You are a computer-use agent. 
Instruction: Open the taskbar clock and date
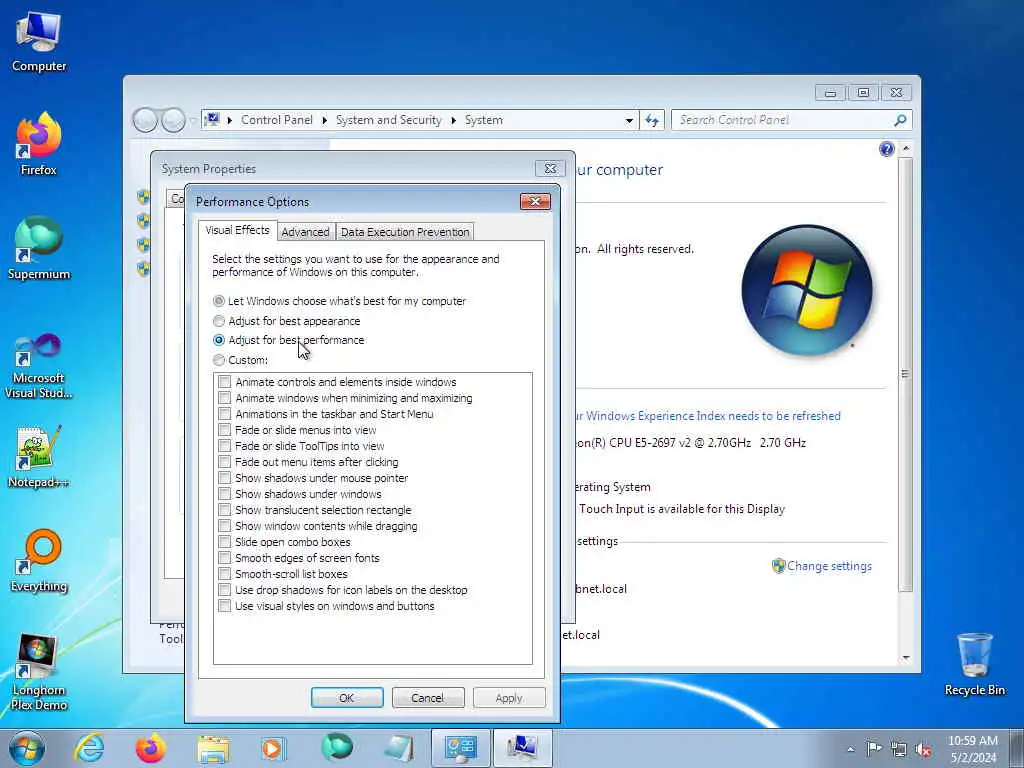coord(973,749)
